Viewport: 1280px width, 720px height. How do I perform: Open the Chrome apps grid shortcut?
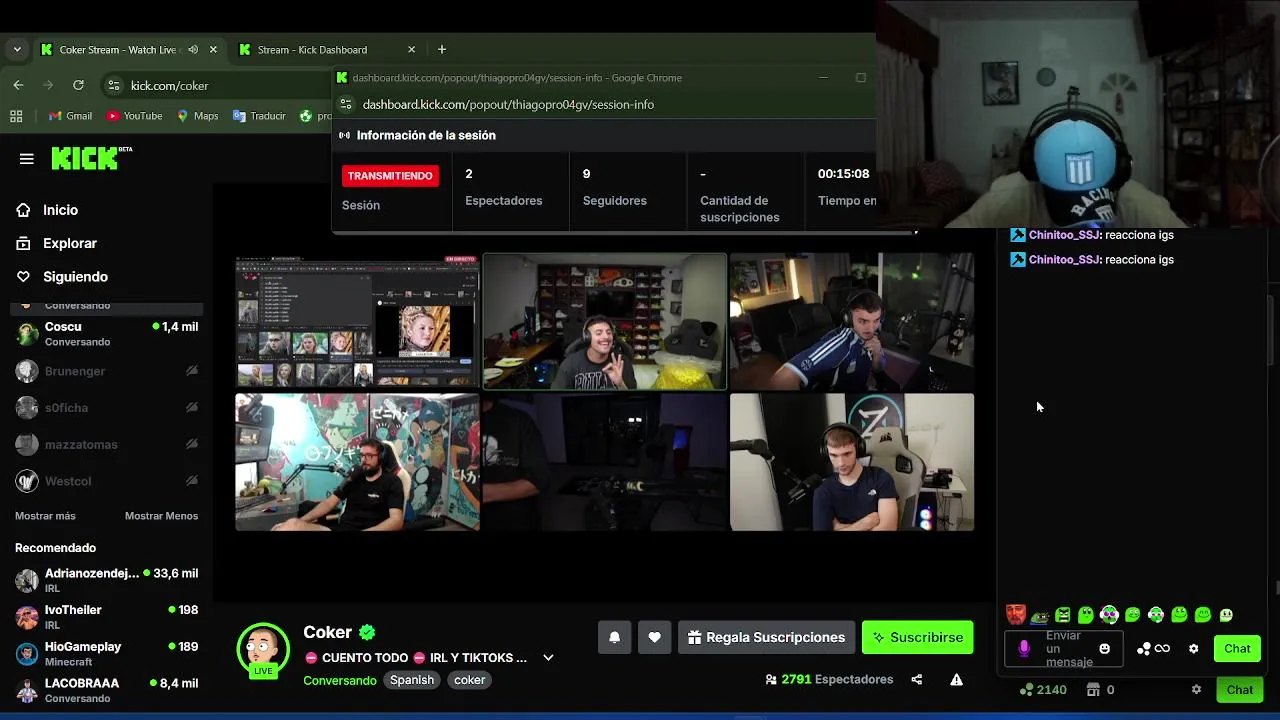click(x=16, y=116)
